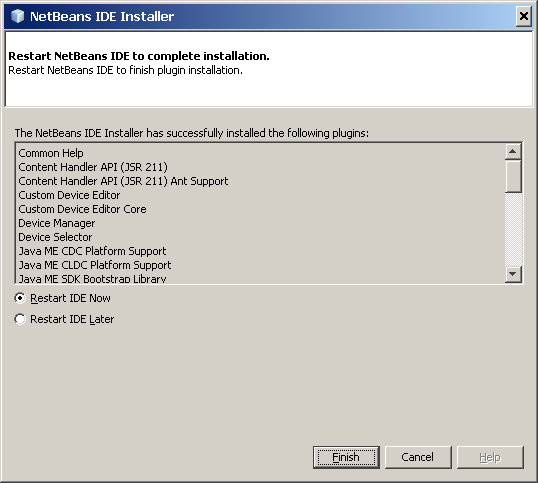The image size is (538, 483).
Task: Click the bold Restart NetBeans IDE heading
Action: [139, 56]
